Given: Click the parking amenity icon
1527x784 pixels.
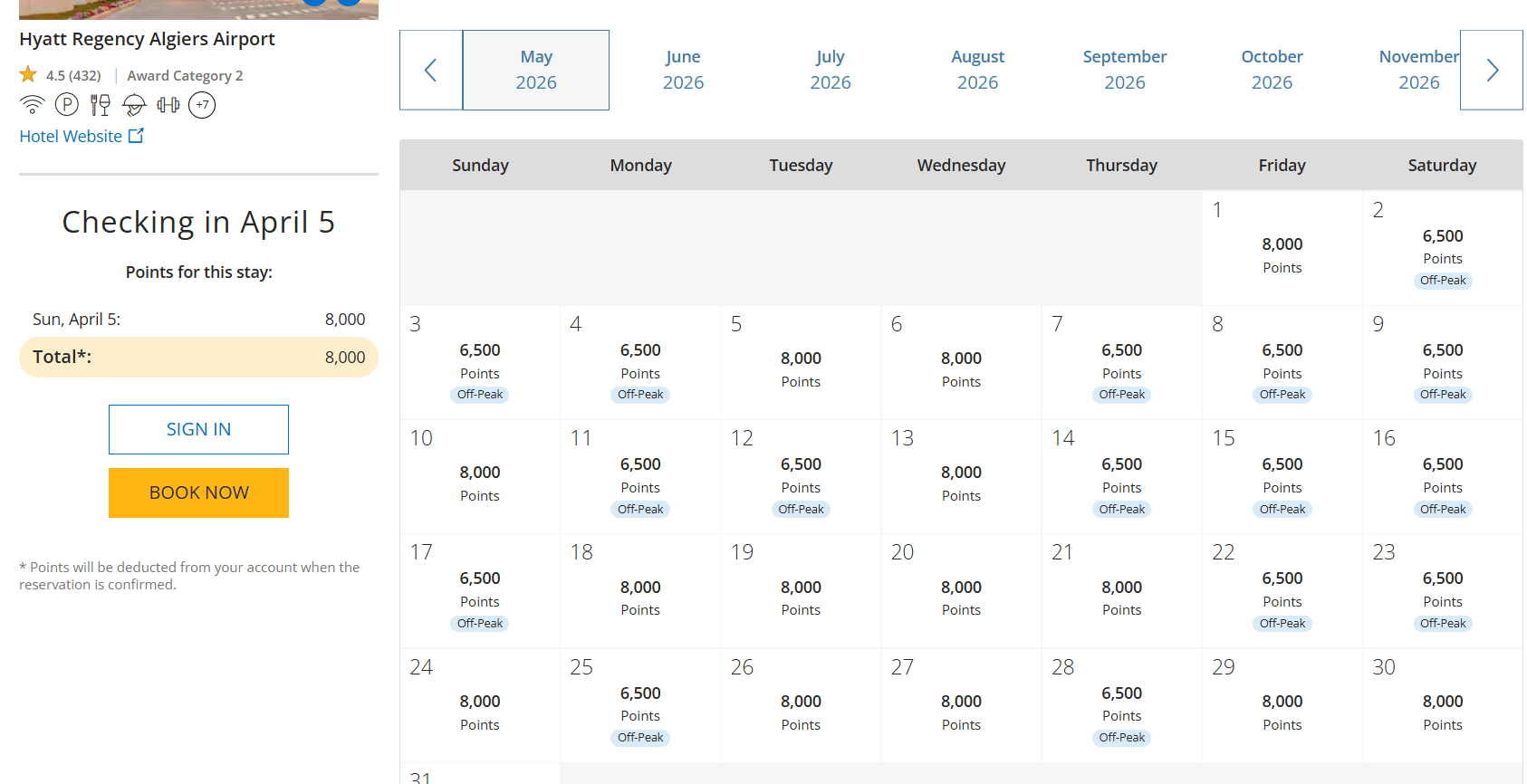Looking at the screenshot, I should click(x=66, y=105).
